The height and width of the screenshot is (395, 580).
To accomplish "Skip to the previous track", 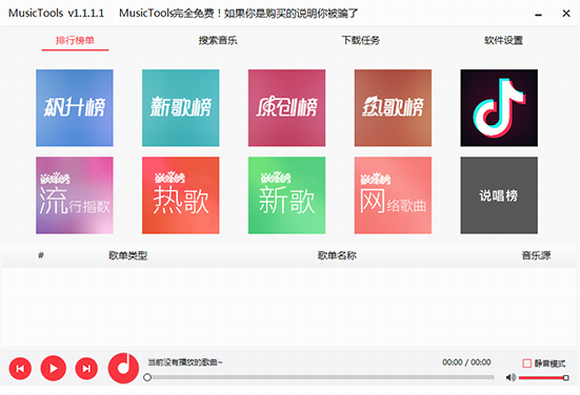I will 20,368.
